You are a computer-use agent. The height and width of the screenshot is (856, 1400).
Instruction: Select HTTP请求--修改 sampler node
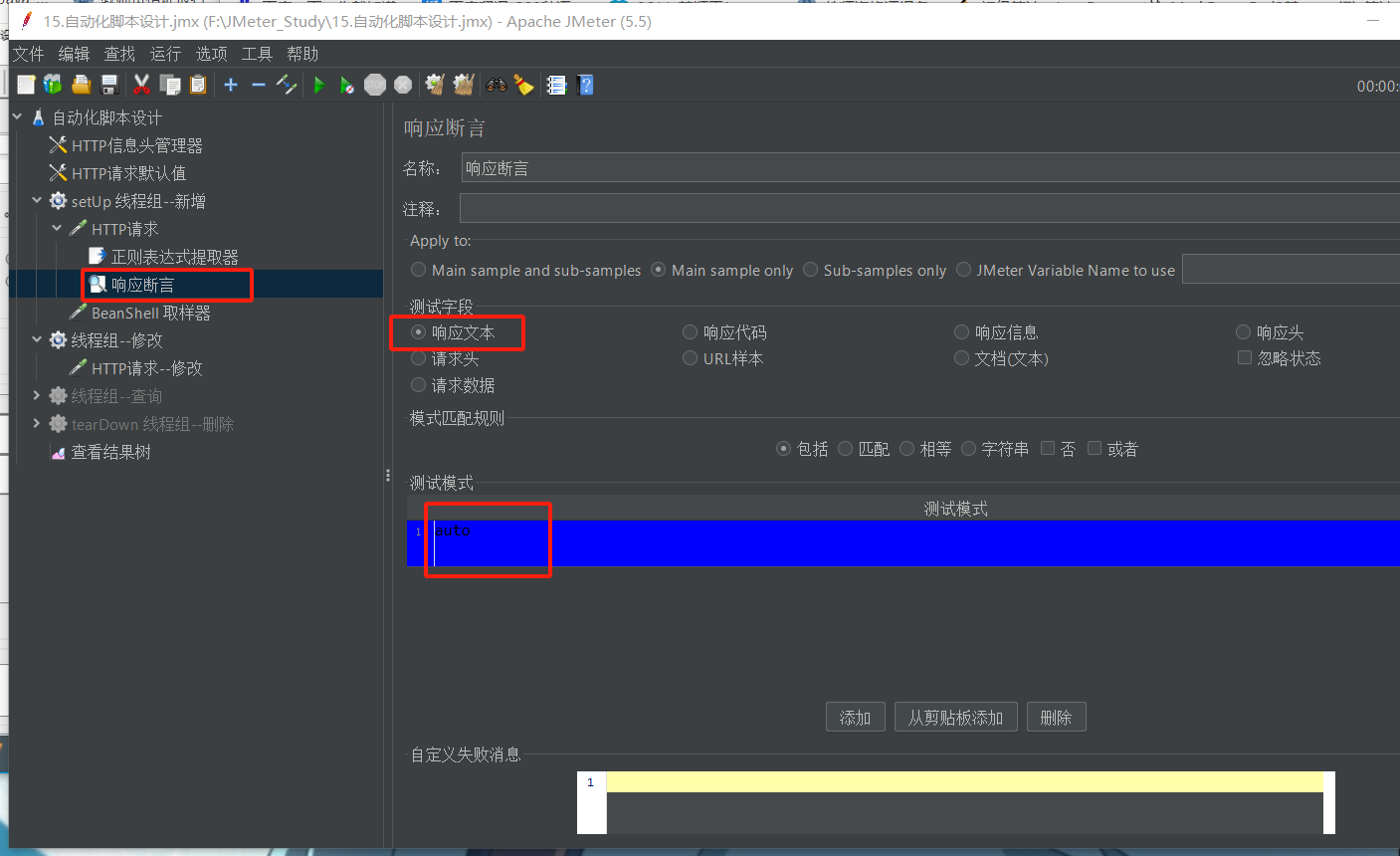pos(146,368)
